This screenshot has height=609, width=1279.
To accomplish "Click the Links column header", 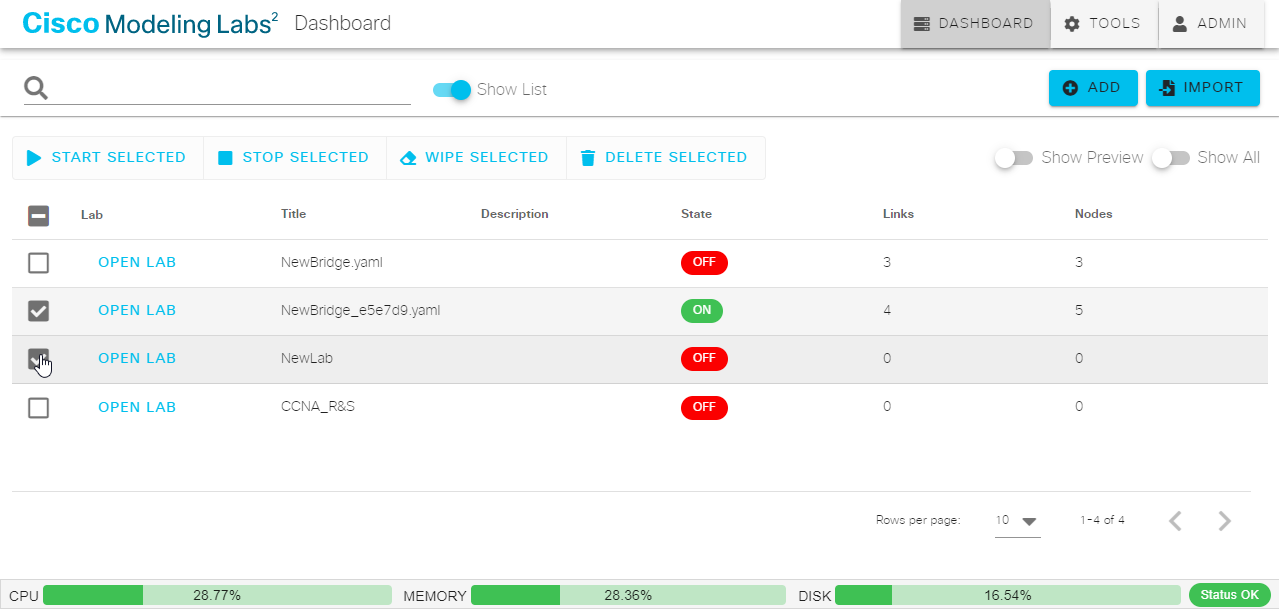I will pyautogui.click(x=898, y=214).
